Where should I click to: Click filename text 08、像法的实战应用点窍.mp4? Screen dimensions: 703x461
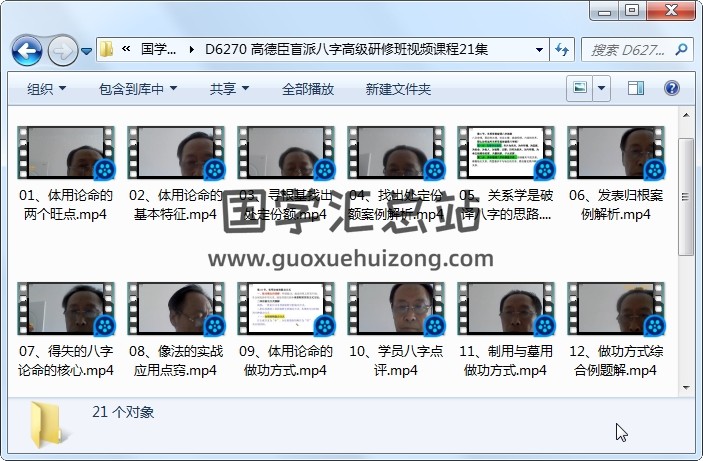coord(176,361)
